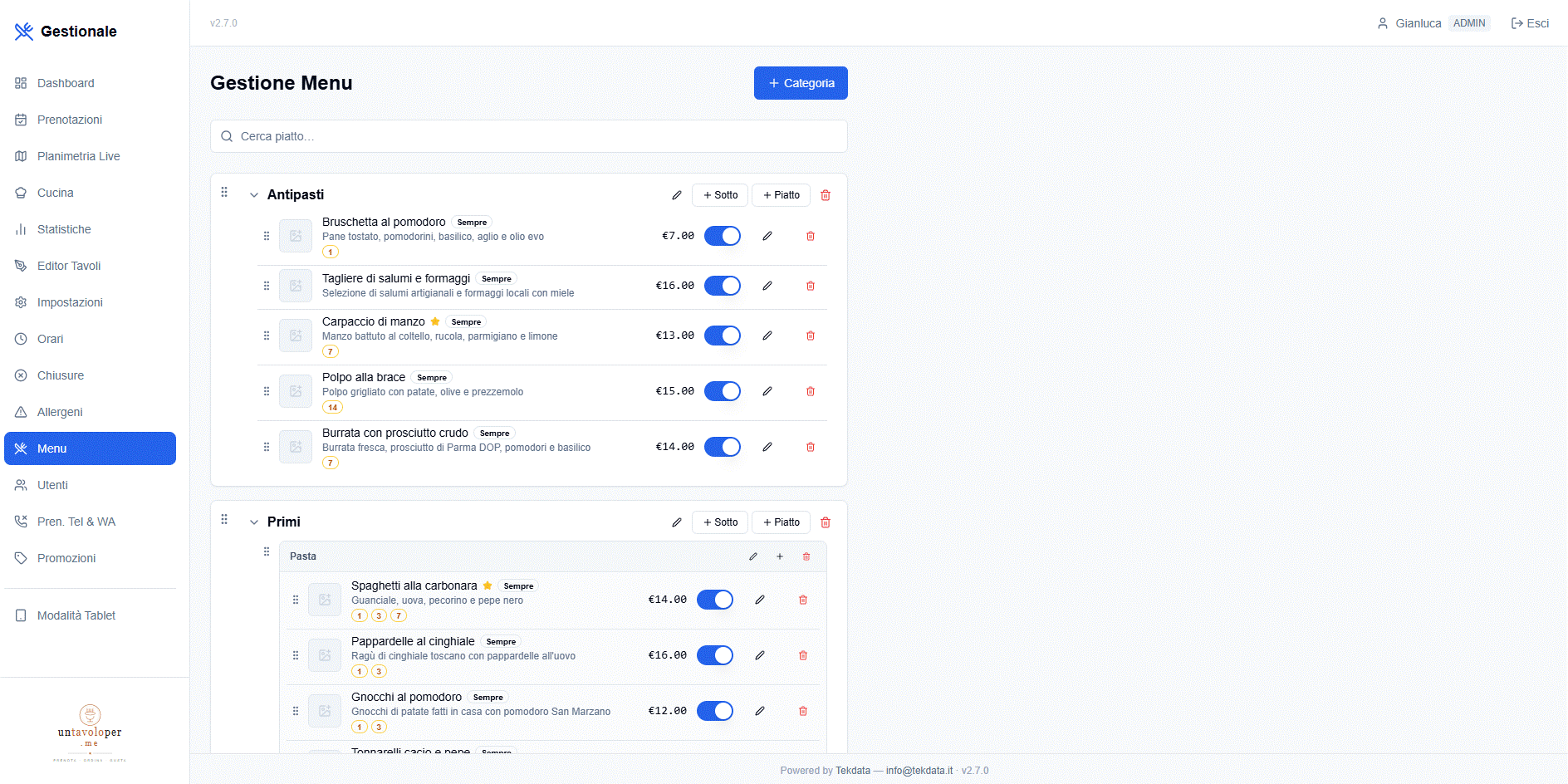The image size is (1568, 784).
Task: Add Sotto subcategory to Antipasti
Action: coord(720,195)
